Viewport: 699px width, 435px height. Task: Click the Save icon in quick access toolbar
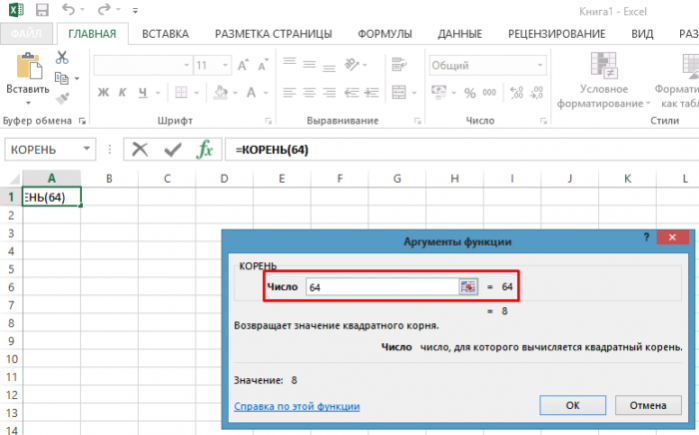click(x=42, y=10)
